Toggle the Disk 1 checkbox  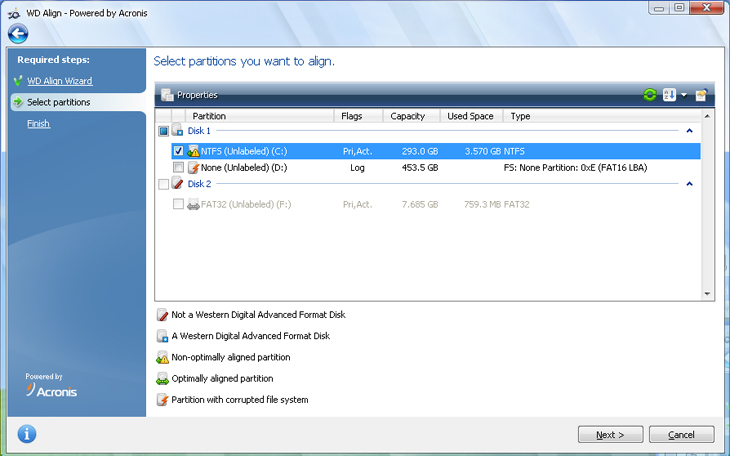pyautogui.click(x=163, y=131)
